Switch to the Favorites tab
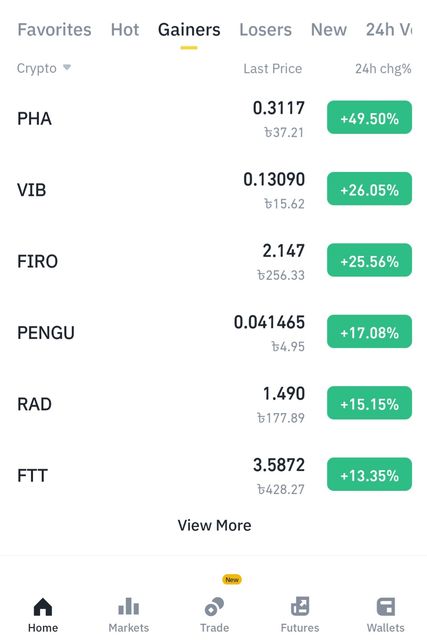Viewport: 427px width, 640px height. click(x=54, y=30)
